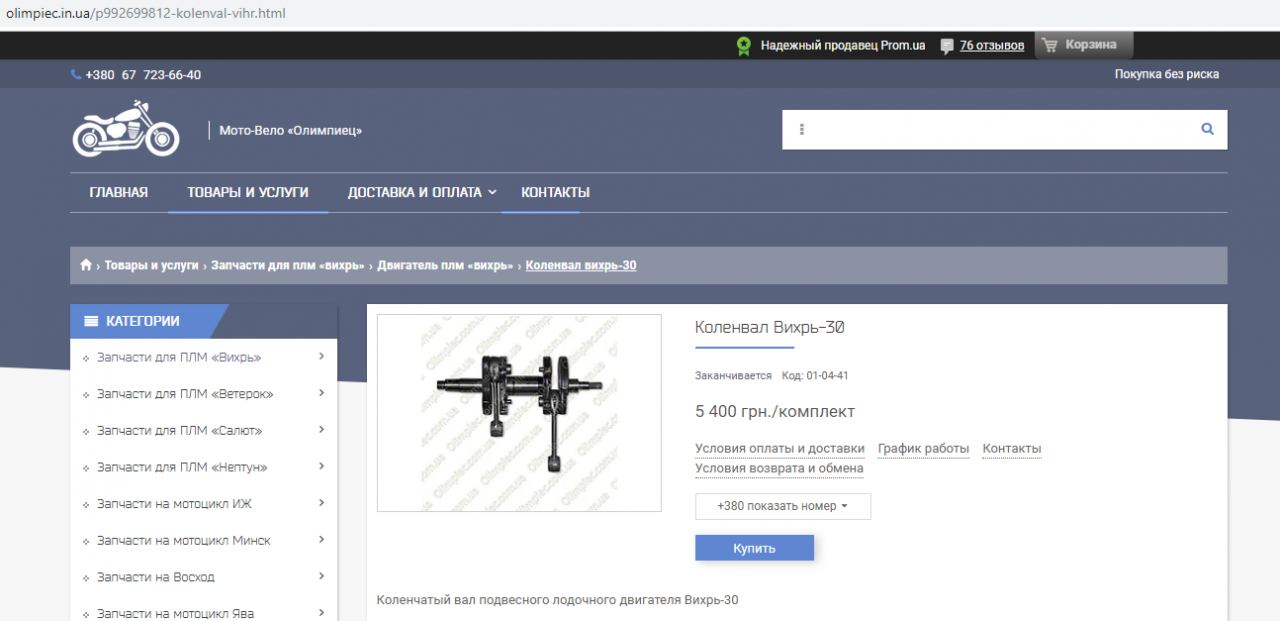1280x621 pixels.
Task: Click the search magnifier icon
Action: 1207,129
